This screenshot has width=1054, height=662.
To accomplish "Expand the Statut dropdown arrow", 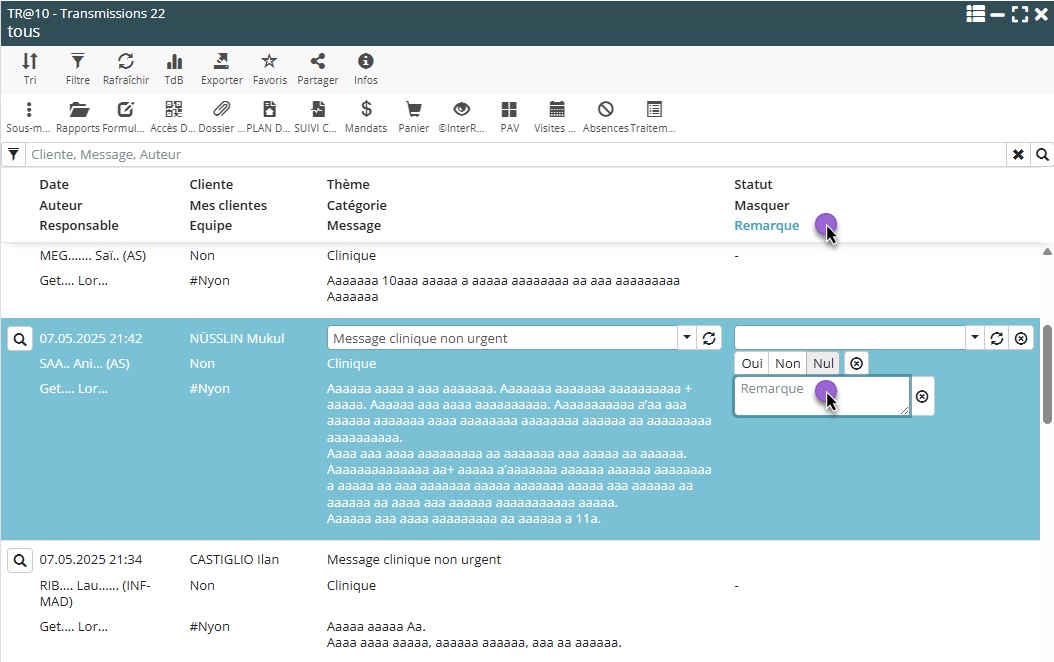I will (975, 338).
